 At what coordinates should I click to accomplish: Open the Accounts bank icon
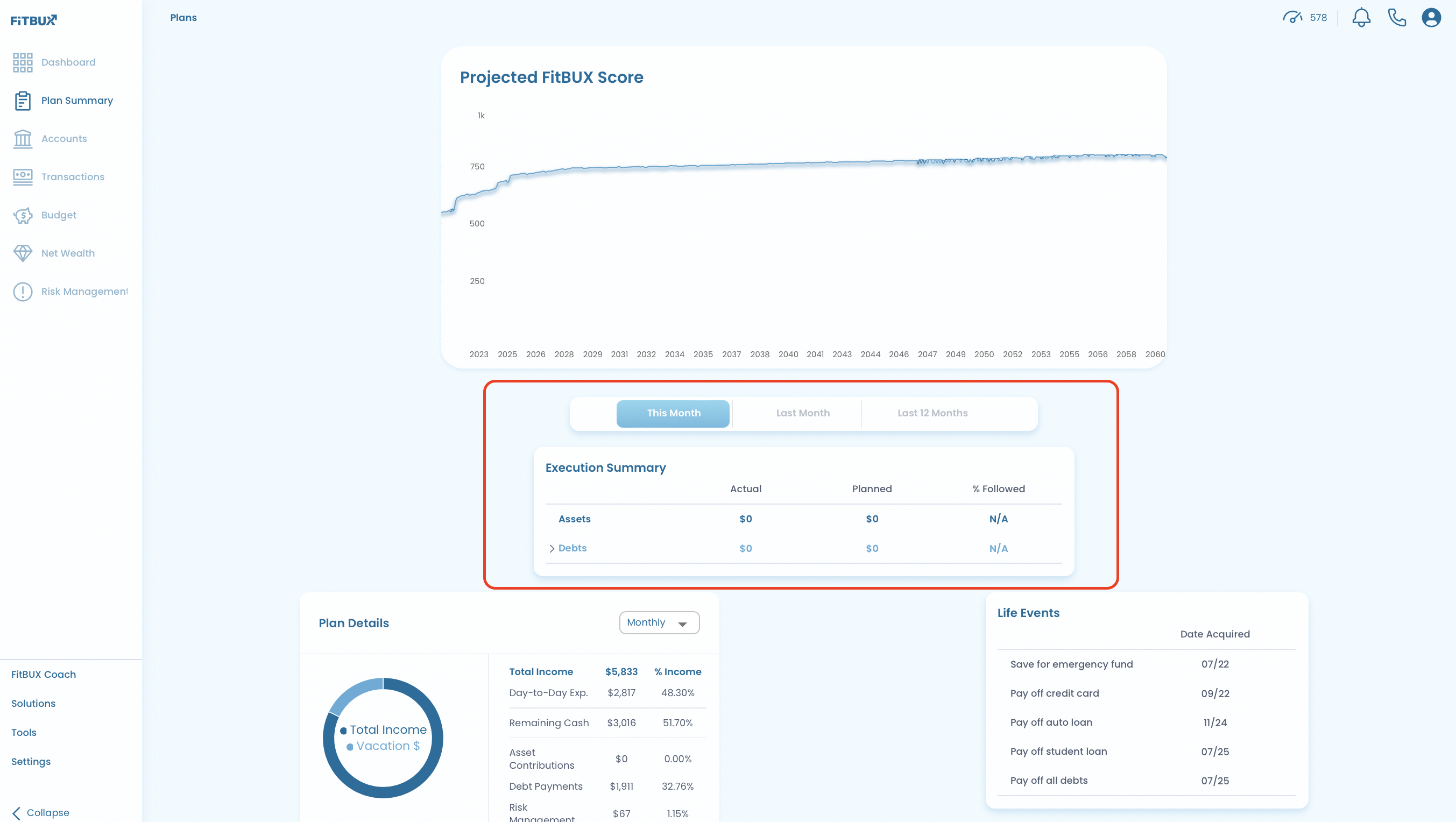(23, 139)
